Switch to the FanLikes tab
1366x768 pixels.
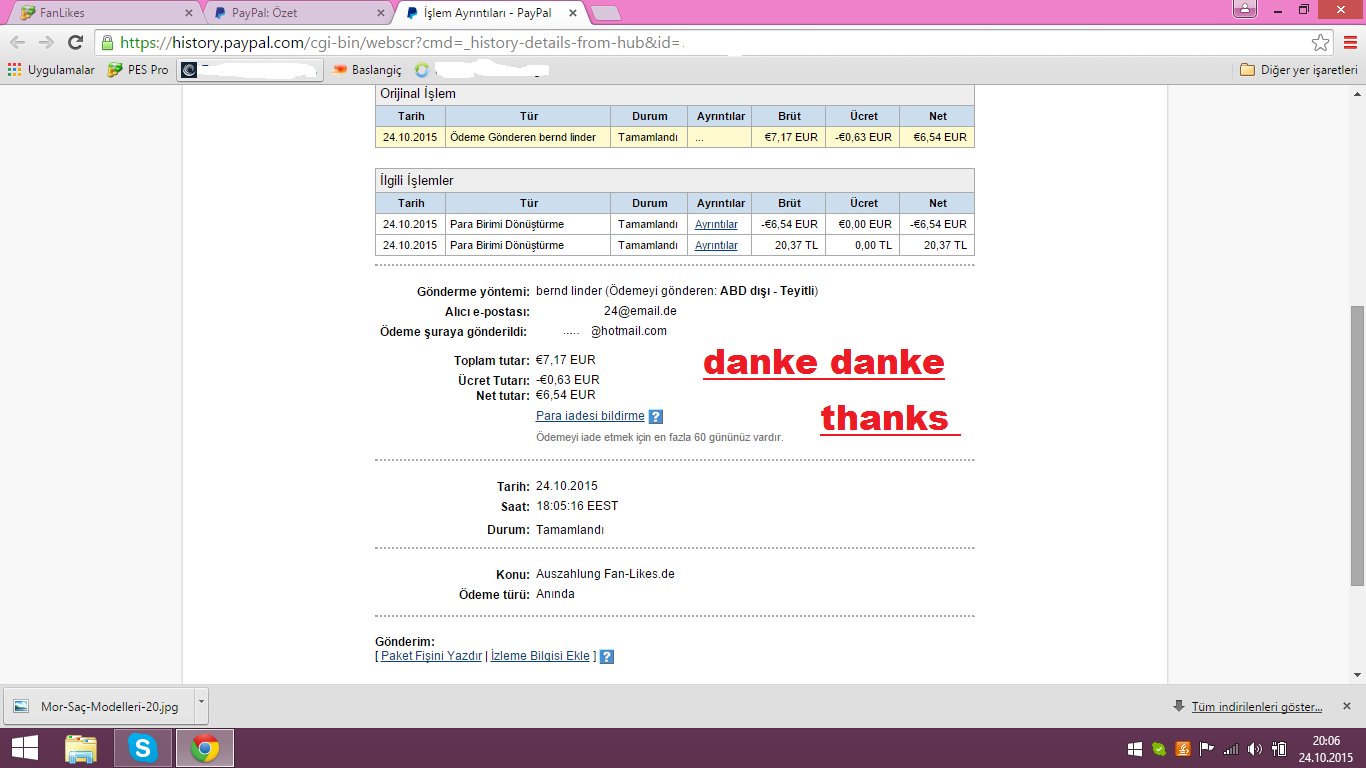coord(100,13)
